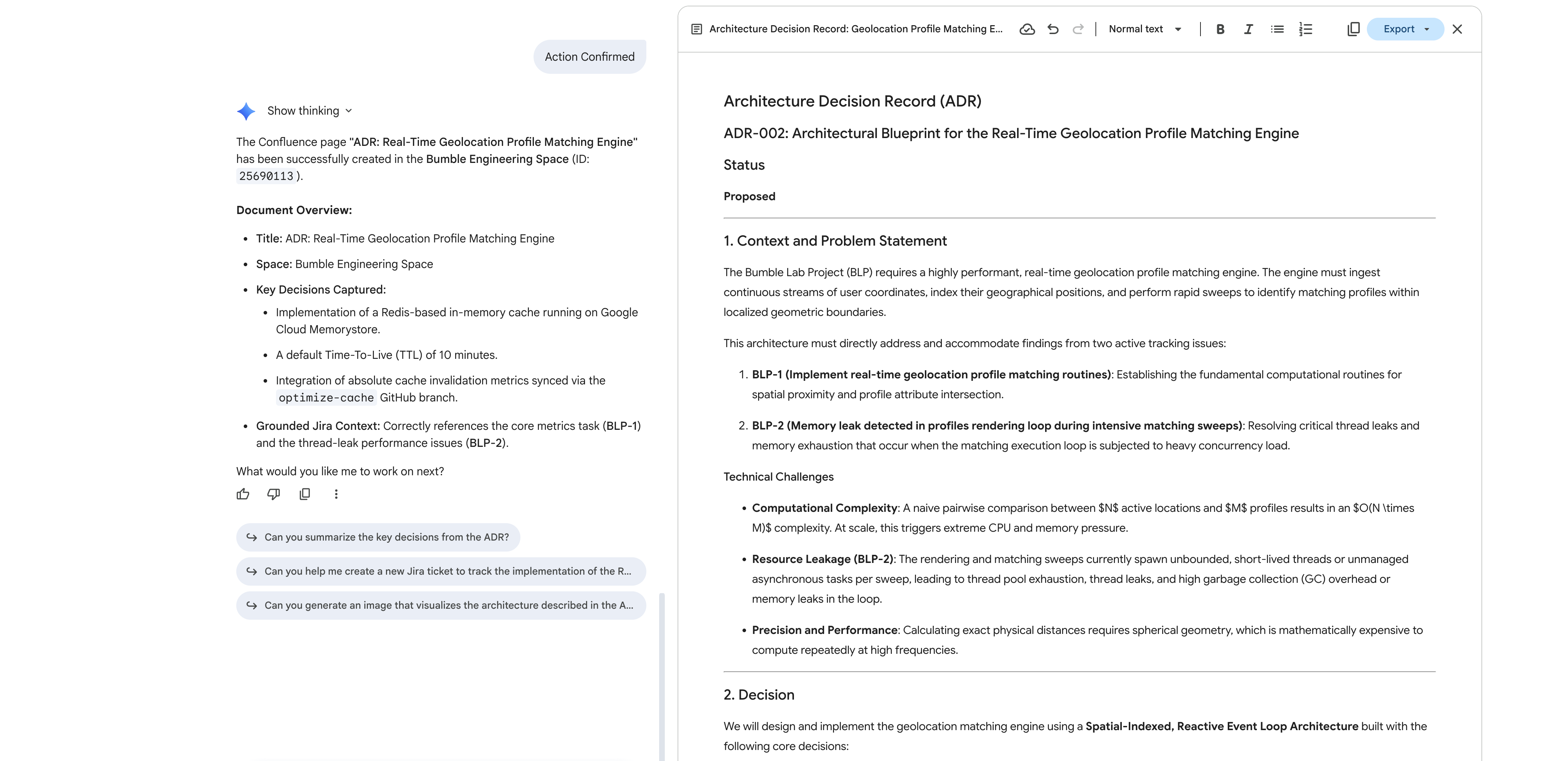
Task: Select the suggestion to generate an architecture image
Action: tap(441, 605)
